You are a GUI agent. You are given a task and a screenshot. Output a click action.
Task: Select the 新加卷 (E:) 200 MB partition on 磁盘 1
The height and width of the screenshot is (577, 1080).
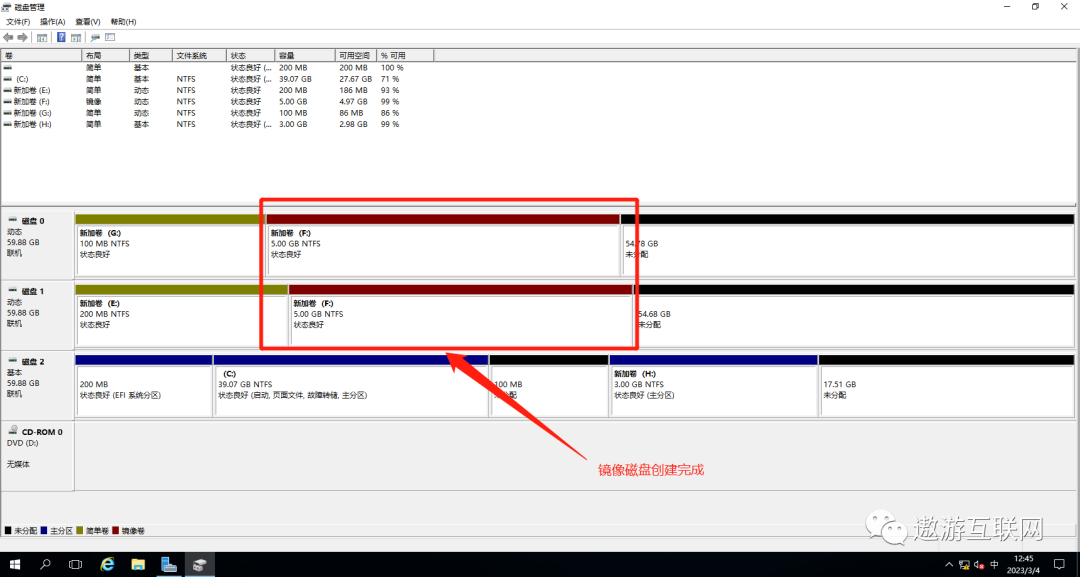coord(182,315)
